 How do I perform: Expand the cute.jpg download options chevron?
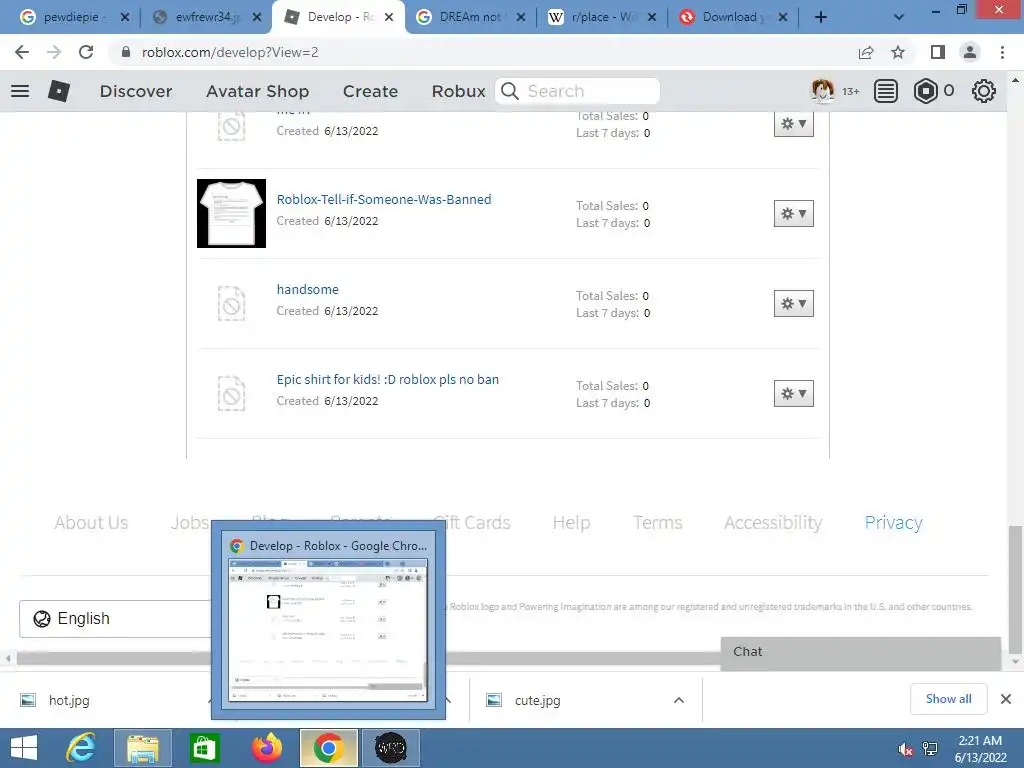679,700
